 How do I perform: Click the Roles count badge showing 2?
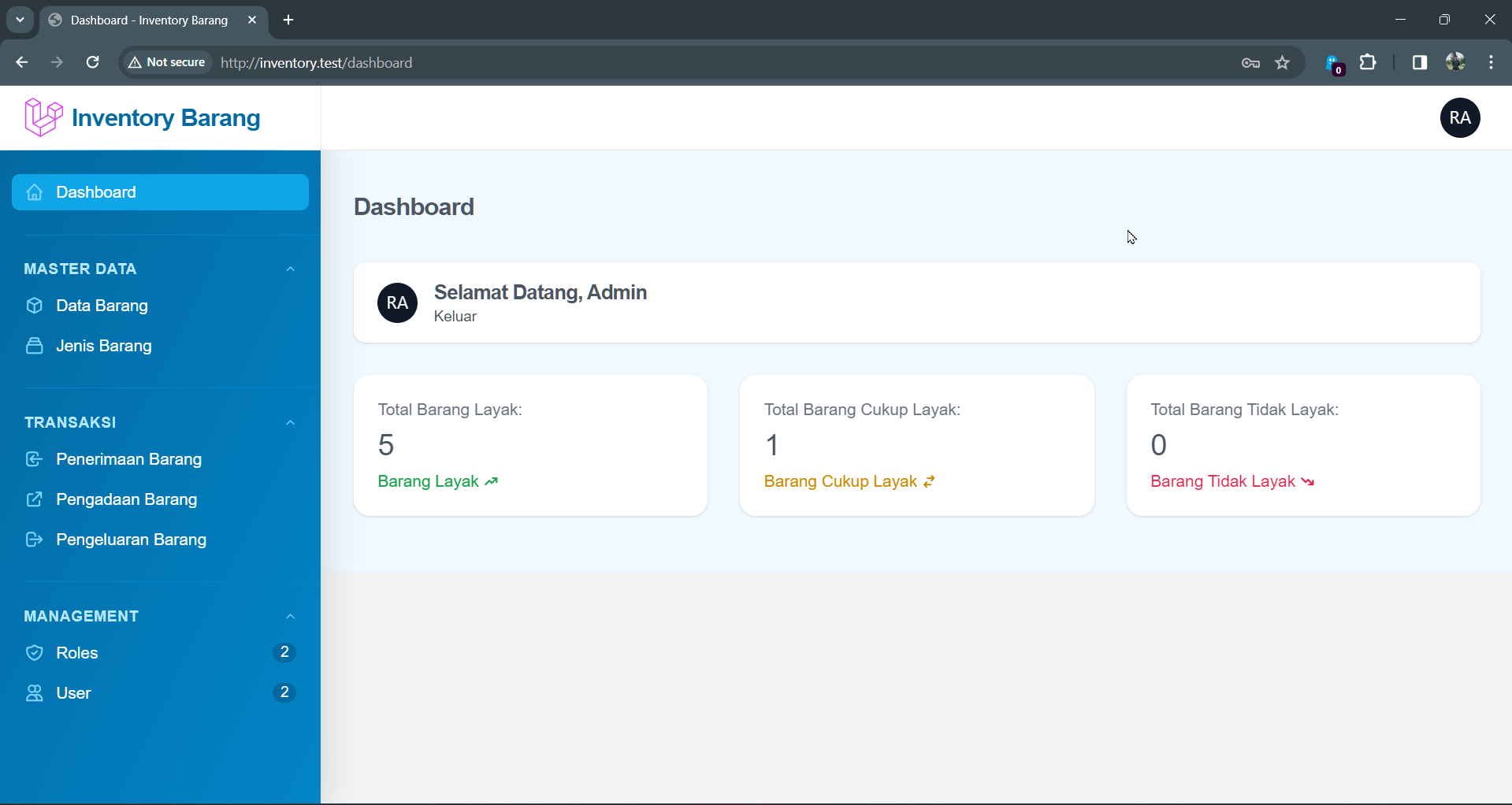[284, 652]
